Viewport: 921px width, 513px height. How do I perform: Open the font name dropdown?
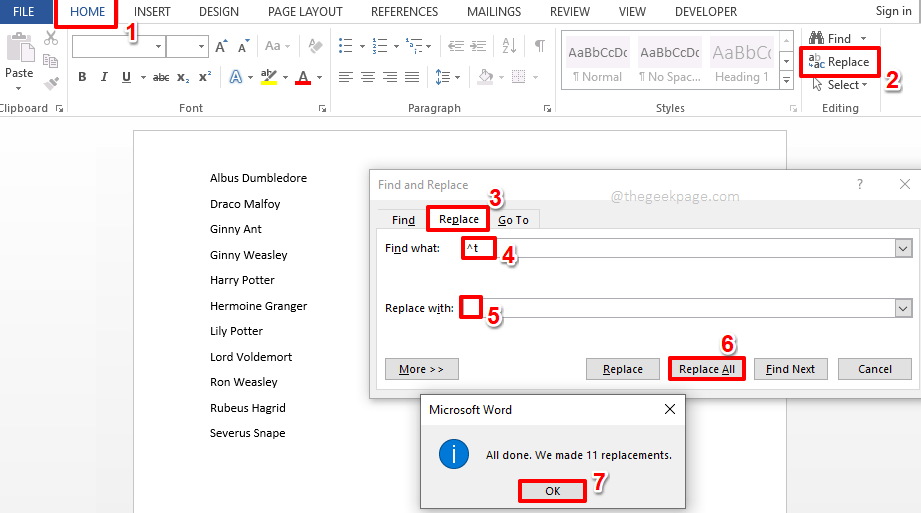(158, 46)
